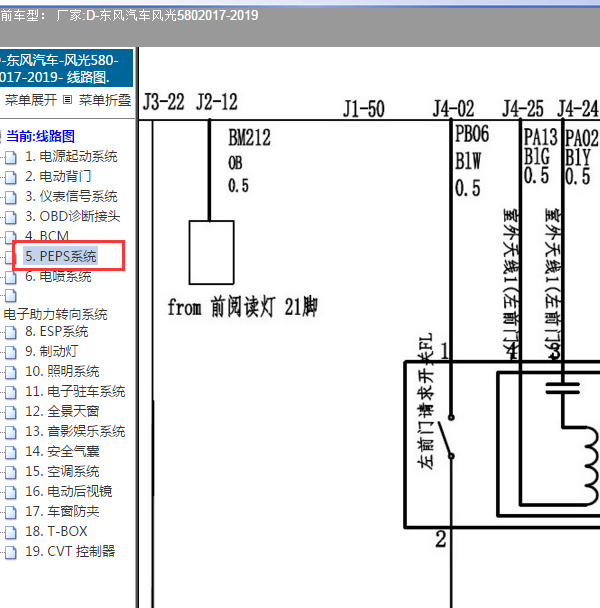The image size is (600, 608).
Task: Click page icon beside 12. 全景天窗
Action: [x=10, y=412]
